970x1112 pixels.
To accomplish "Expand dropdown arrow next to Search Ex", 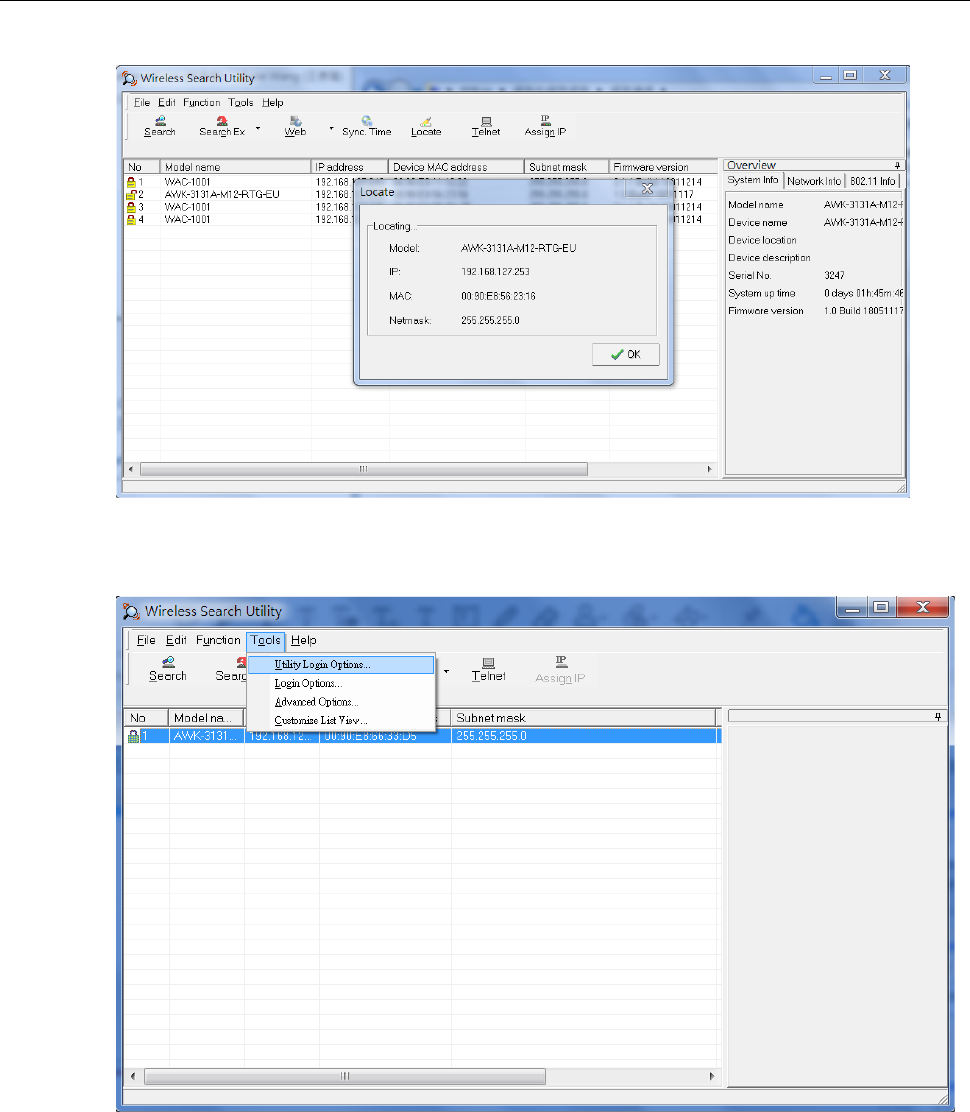I will point(258,128).
